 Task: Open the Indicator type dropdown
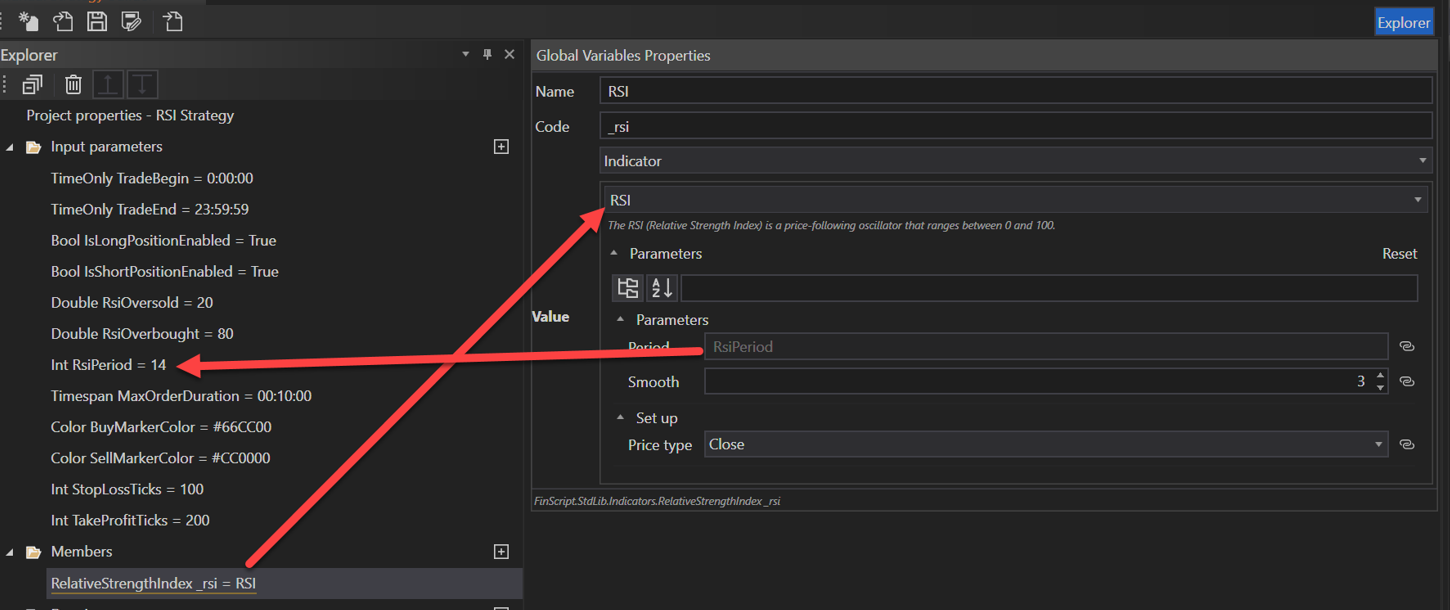1016,161
